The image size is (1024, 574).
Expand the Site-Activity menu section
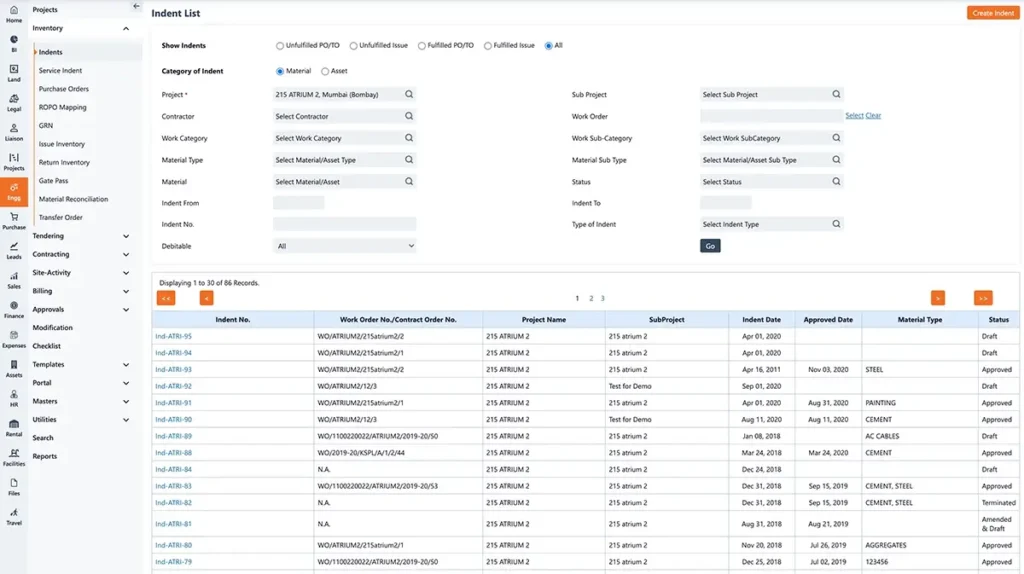126,273
